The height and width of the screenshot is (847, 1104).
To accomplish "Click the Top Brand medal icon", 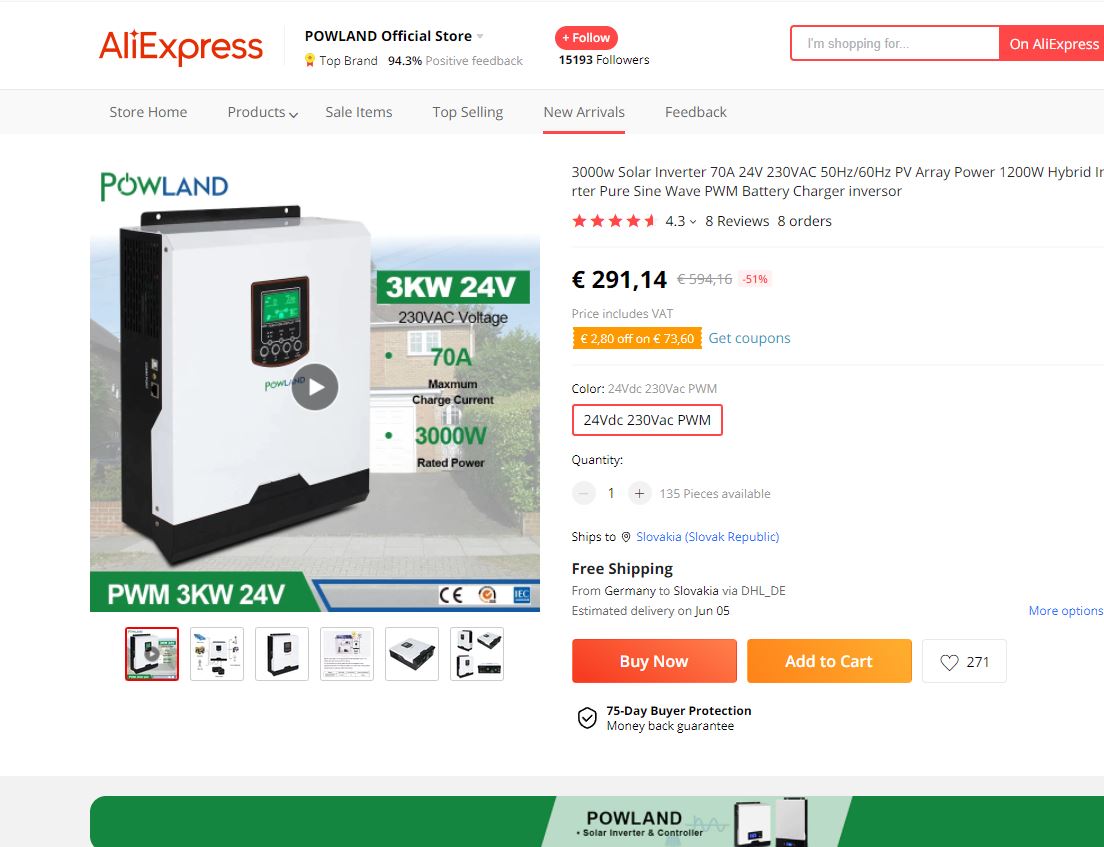I will click(x=309, y=61).
